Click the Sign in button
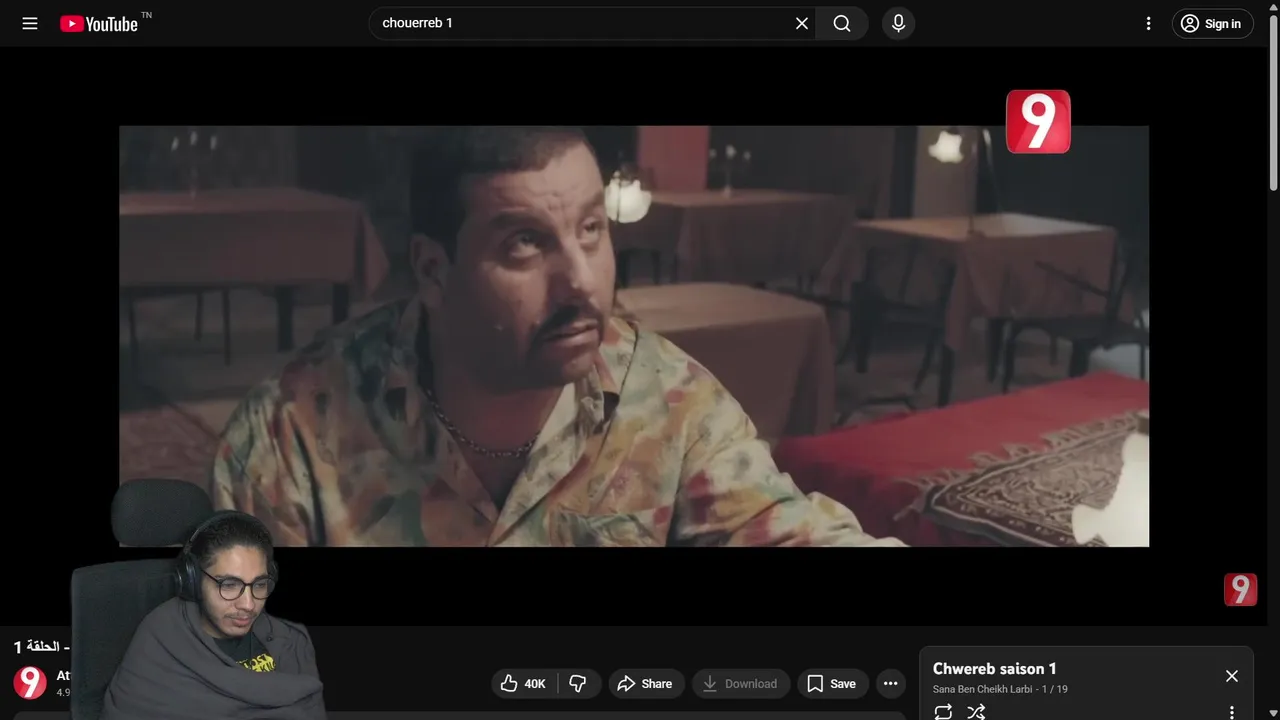 (1212, 23)
